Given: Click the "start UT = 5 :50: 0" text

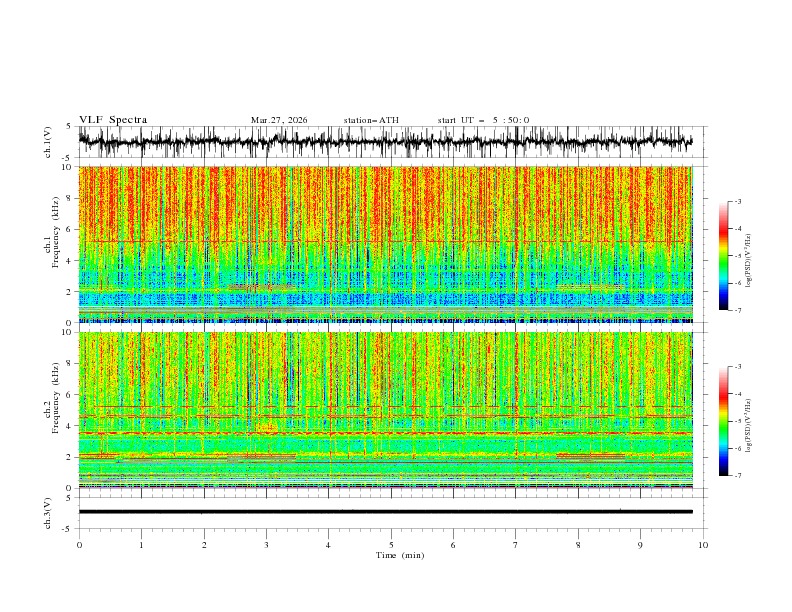Looking at the screenshot, I should (483, 120).
